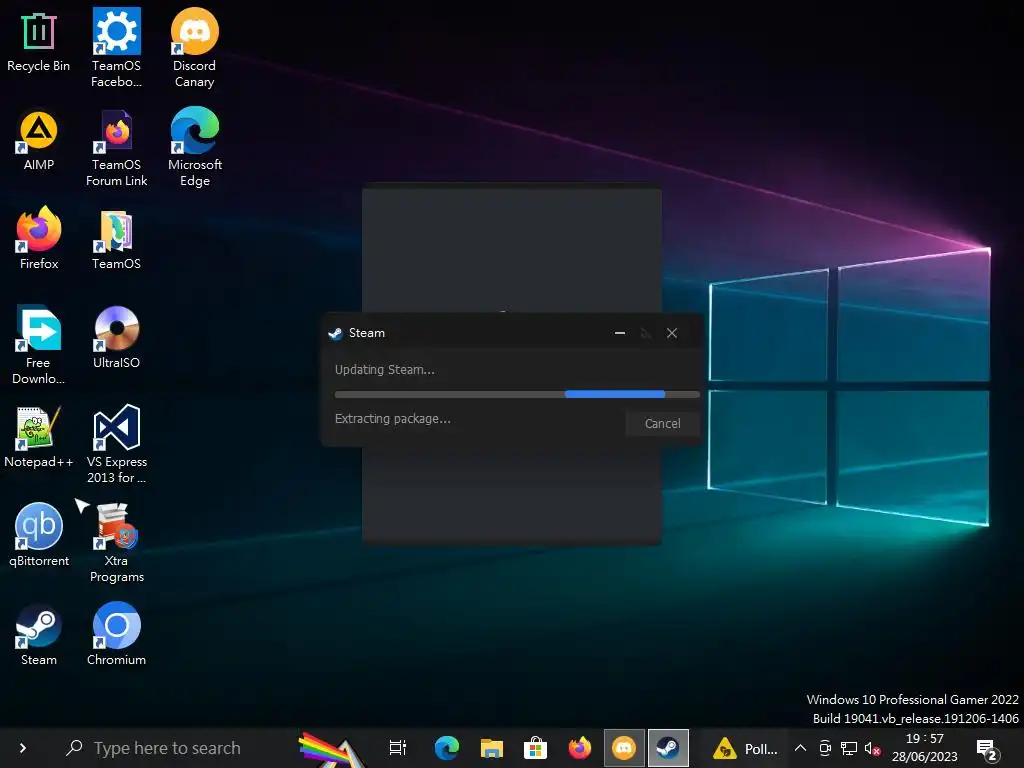Viewport: 1024px width, 768px height.
Task: Open the clock showing 19:57
Action: pyautogui.click(x=925, y=748)
